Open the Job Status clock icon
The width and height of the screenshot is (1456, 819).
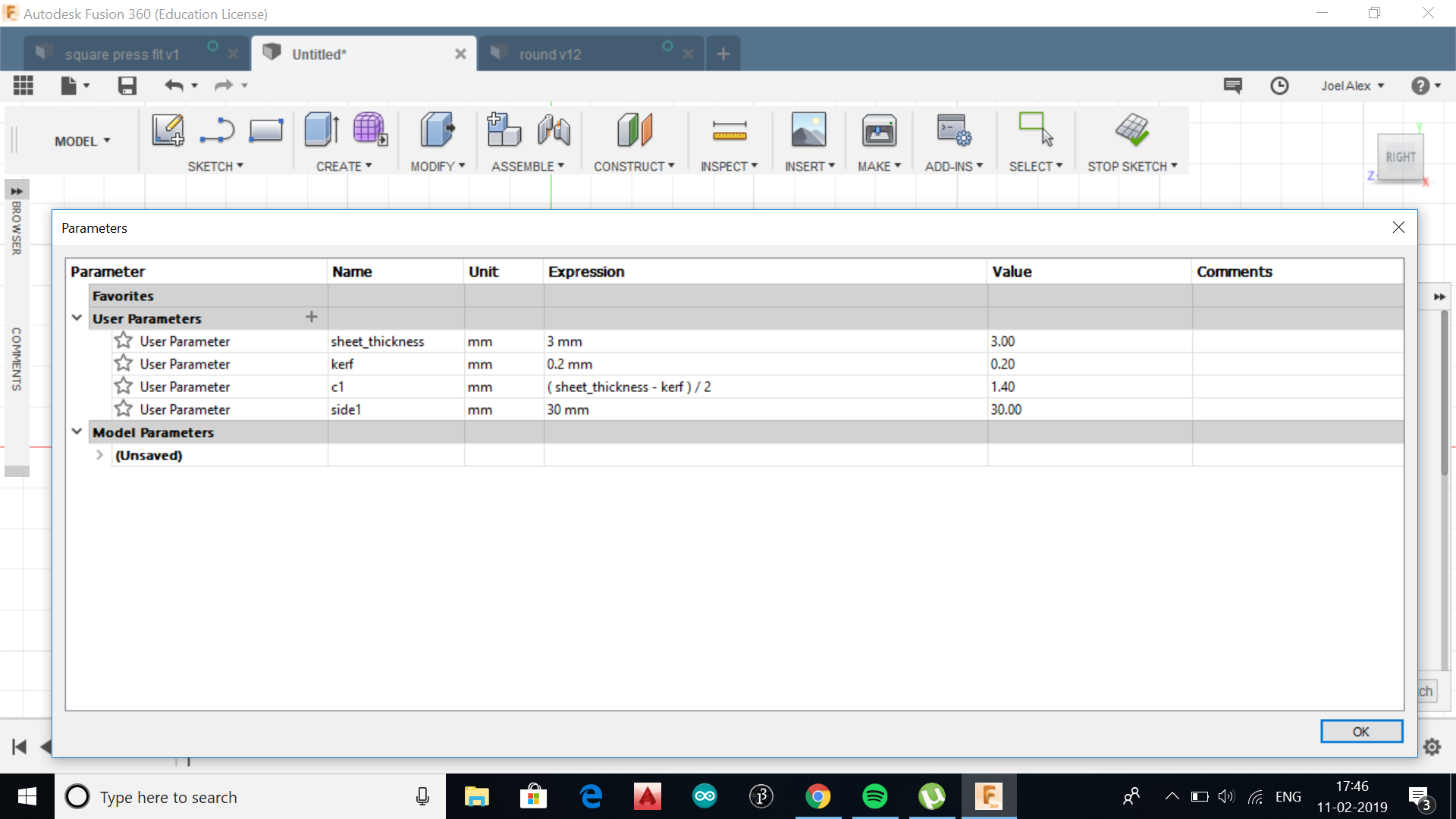pos(1279,86)
